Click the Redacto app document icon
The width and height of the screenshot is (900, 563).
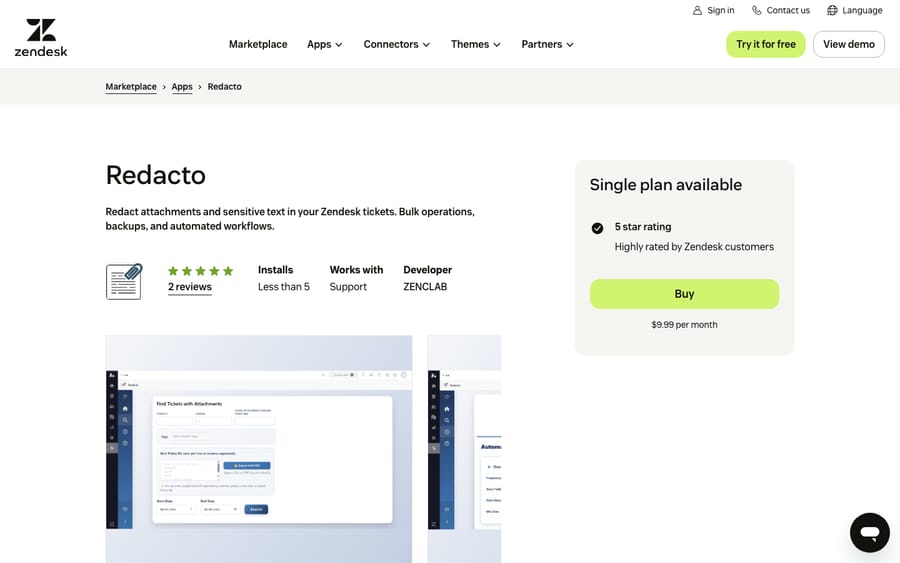124,281
